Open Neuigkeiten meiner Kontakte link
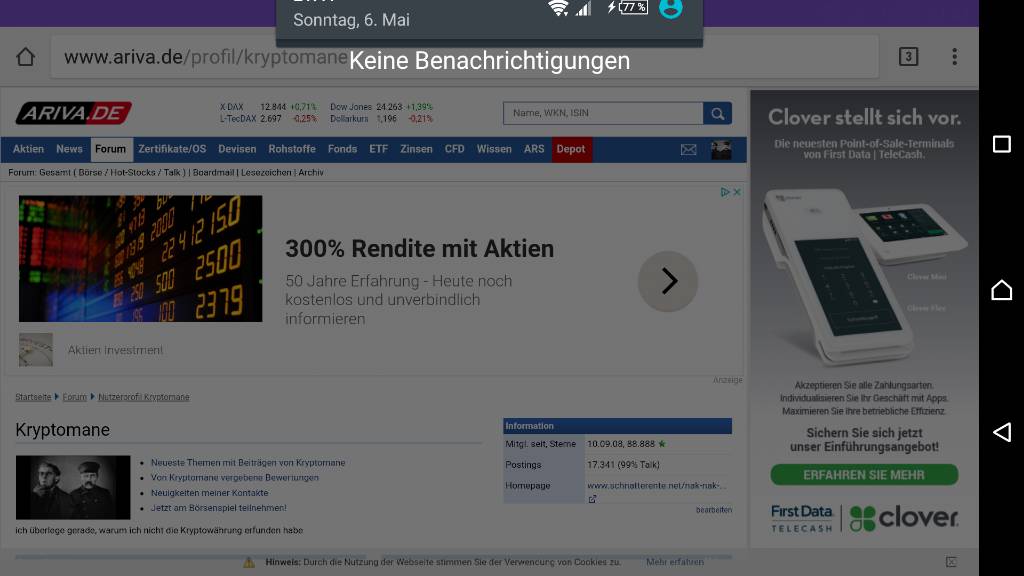The image size is (1024, 576). 210,493
